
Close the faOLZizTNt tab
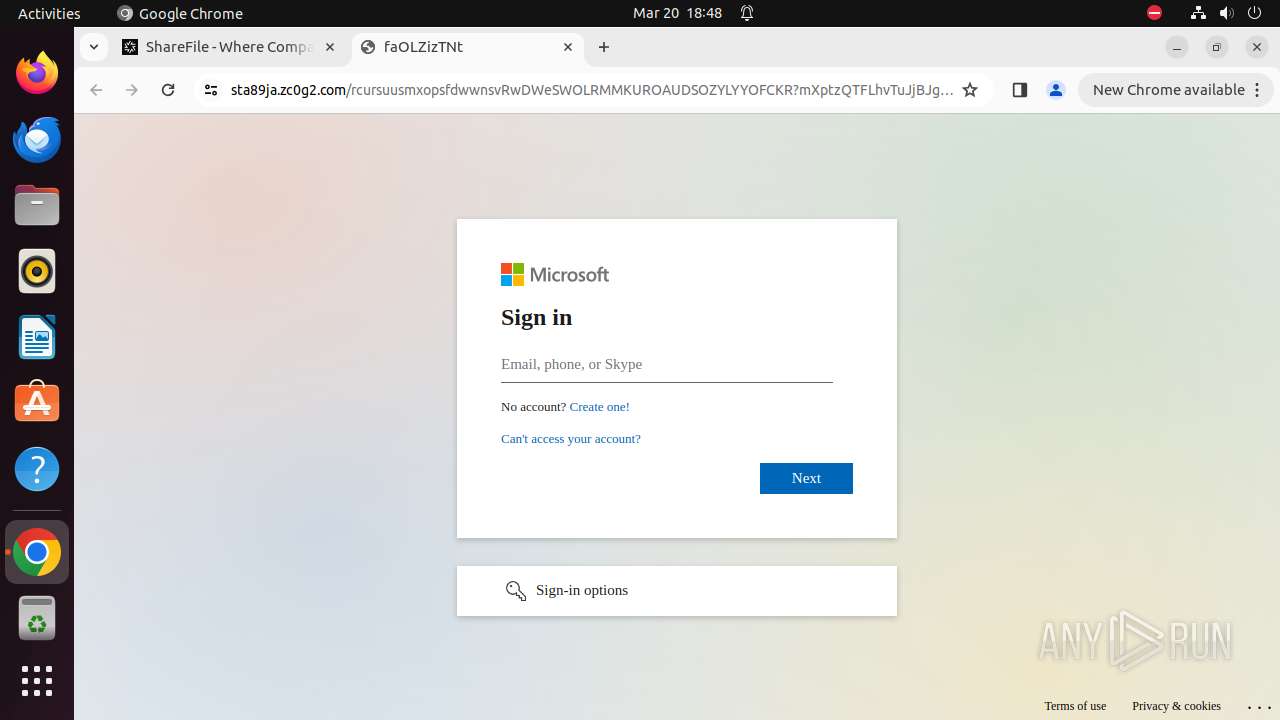567,47
